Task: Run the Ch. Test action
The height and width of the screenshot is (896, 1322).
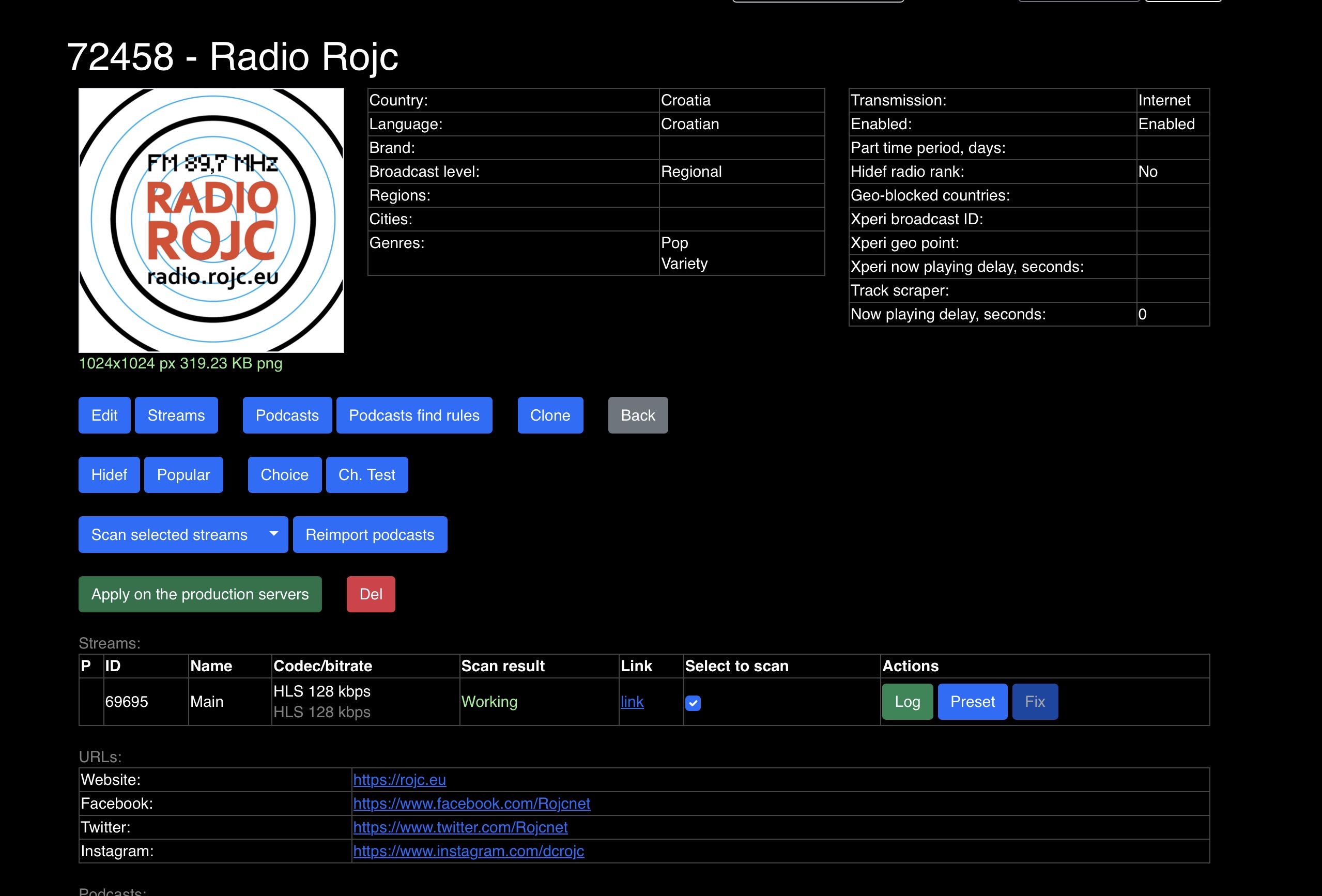Action: click(367, 475)
